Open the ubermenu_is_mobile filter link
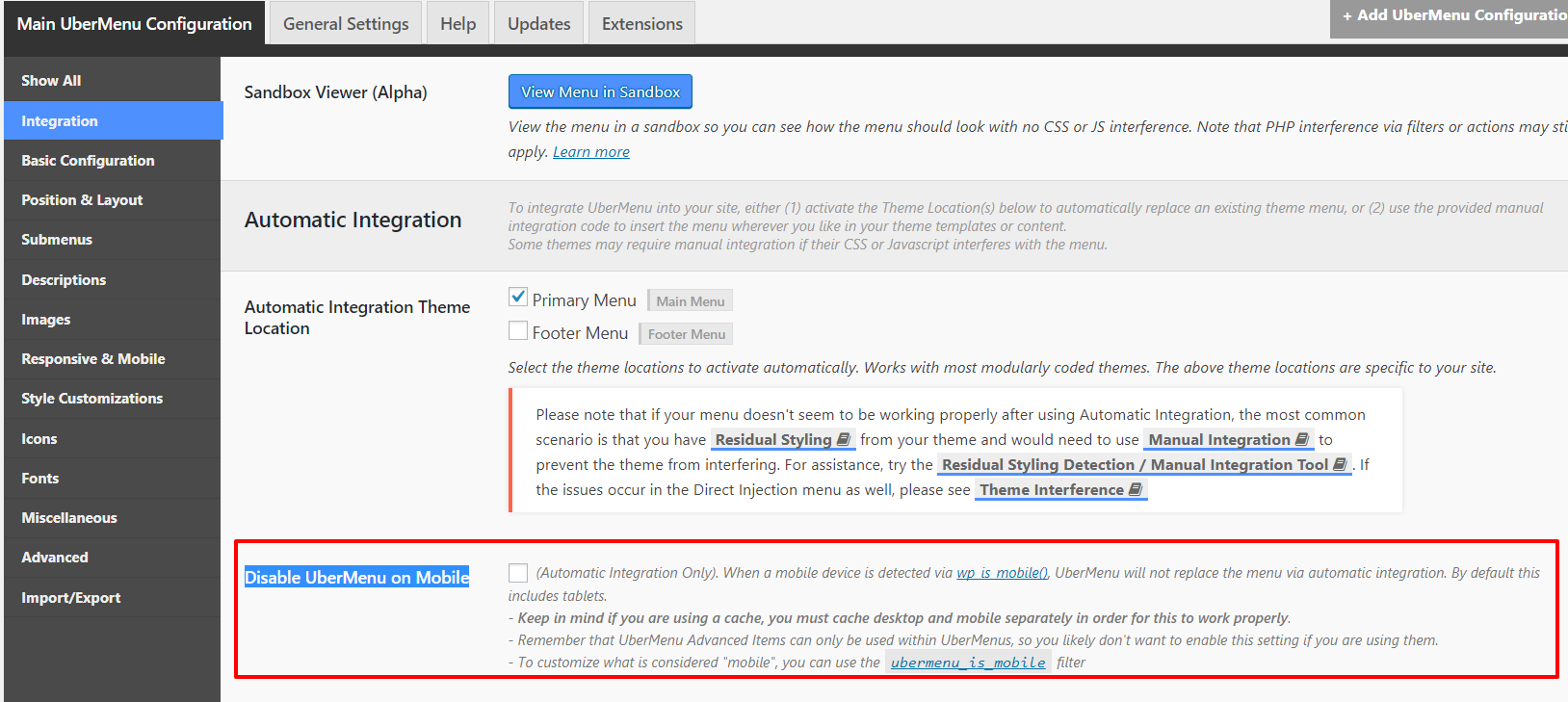The width and height of the screenshot is (1568, 702). point(968,663)
